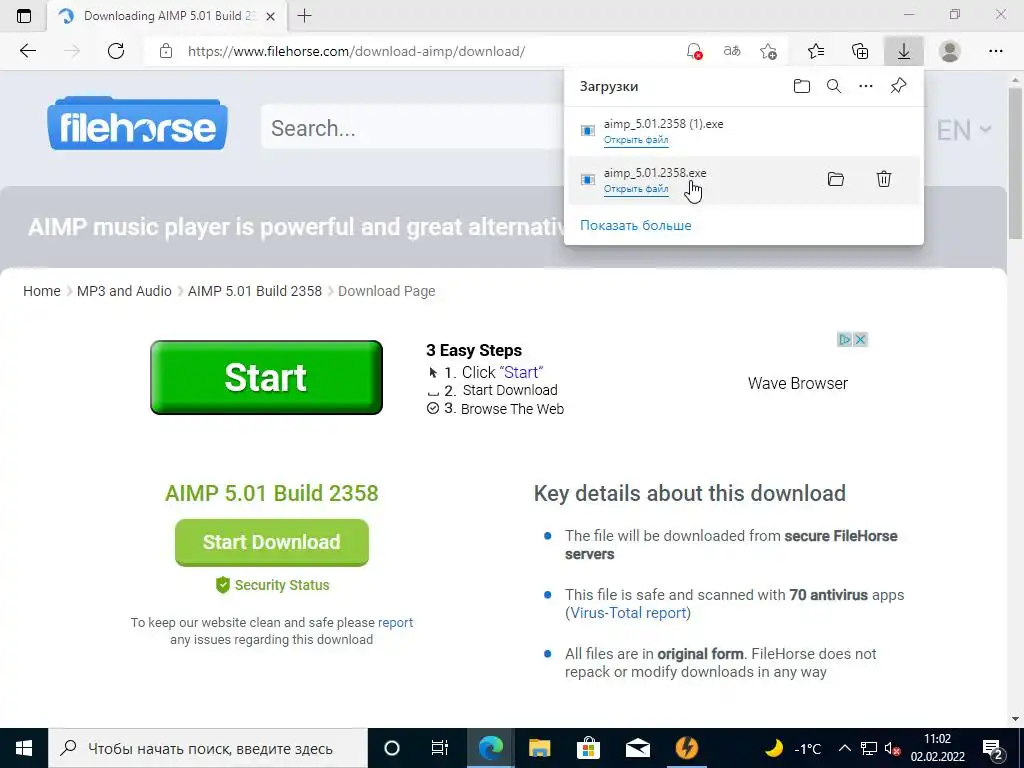Click the Windows taskbar search box
The height and width of the screenshot is (768, 1024).
[x=208, y=748]
